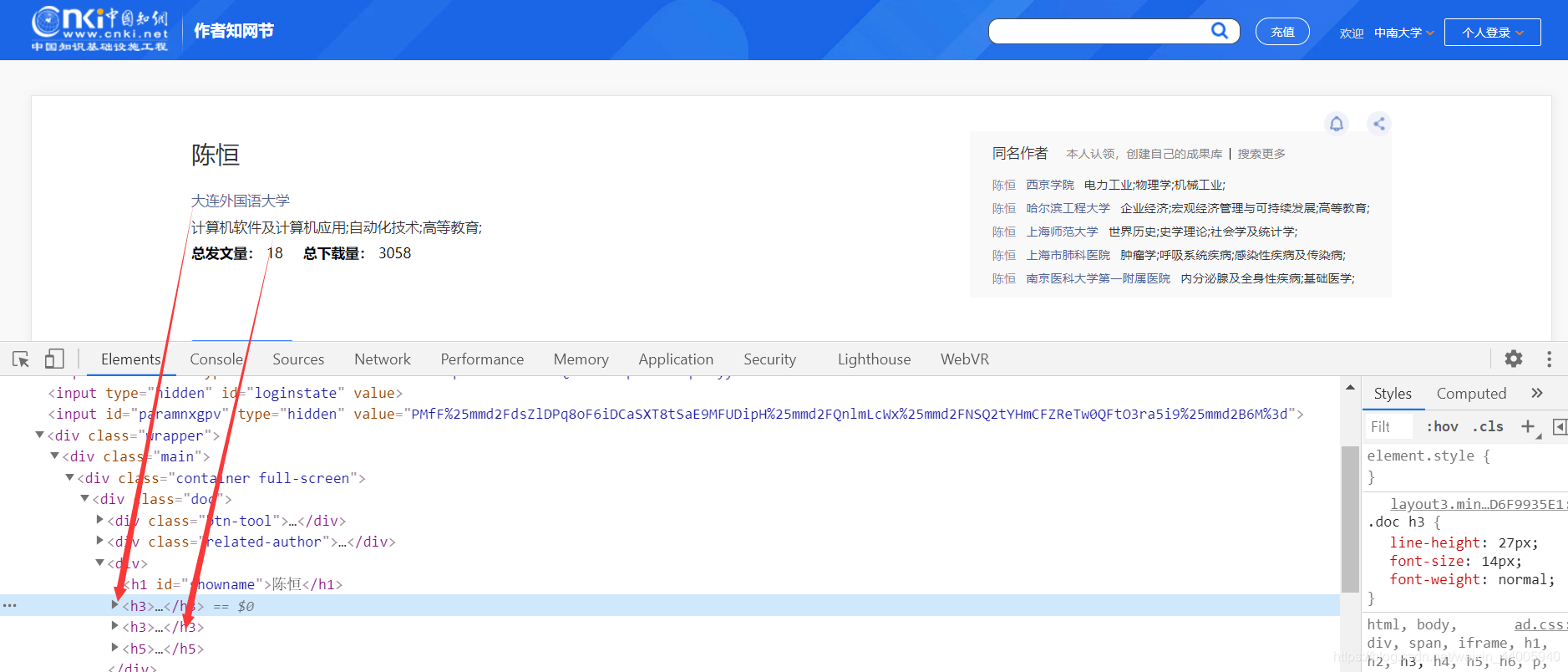Click the notification bell icon
Viewport: 1568px width, 672px height.
click(x=1337, y=124)
